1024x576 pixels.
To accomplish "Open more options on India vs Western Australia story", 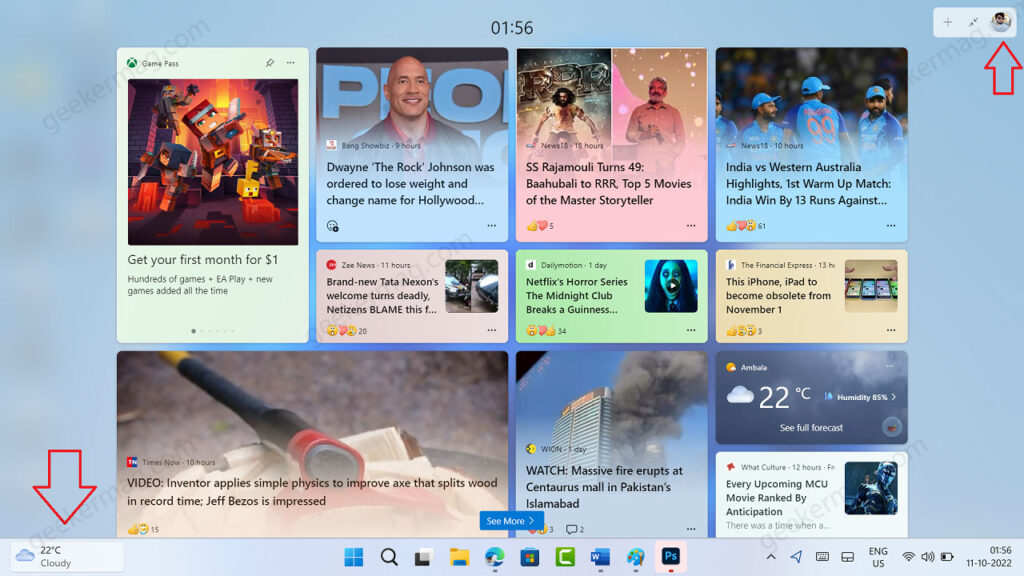I will pos(891,226).
